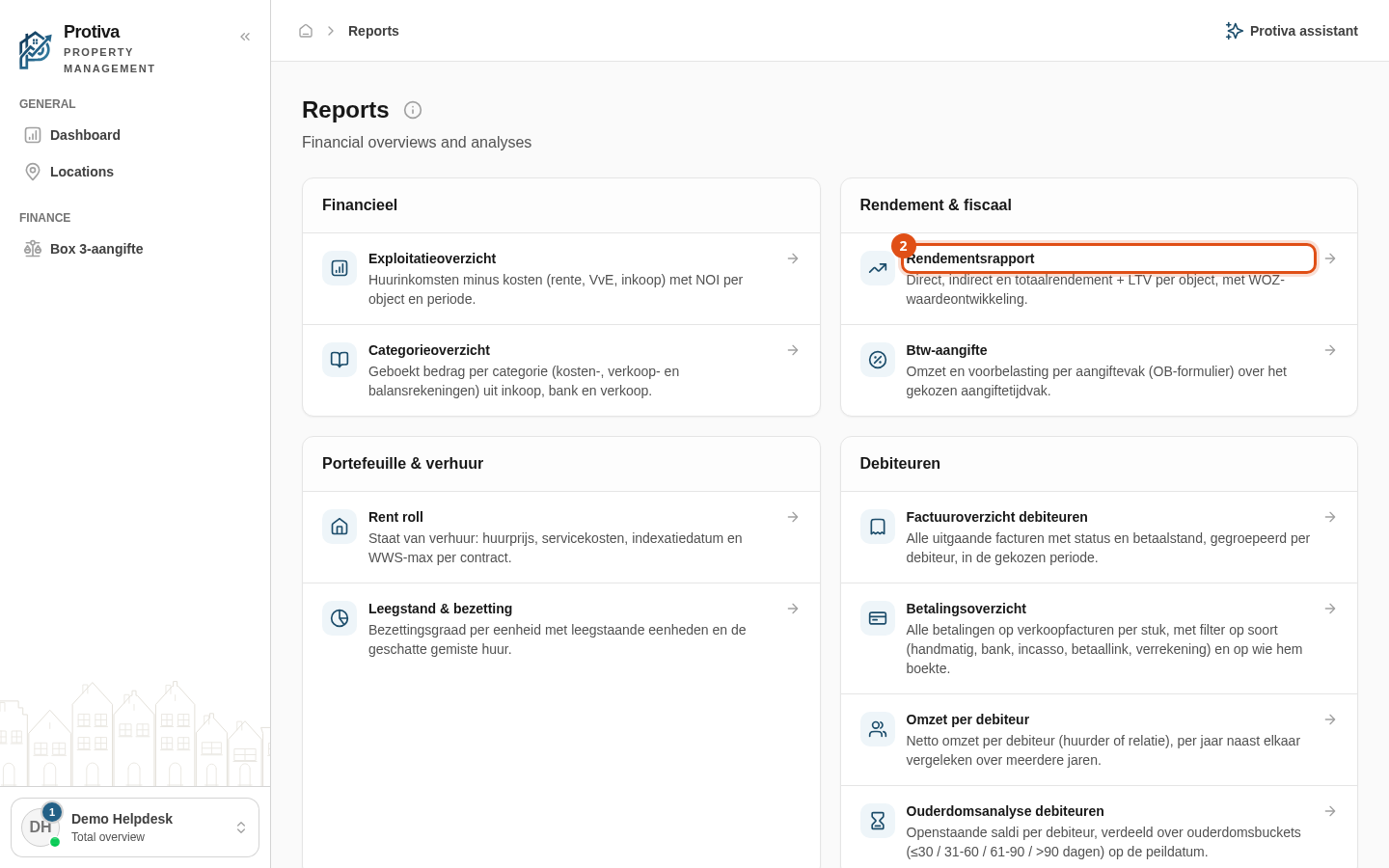The height and width of the screenshot is (868, 1389).
Task: Open the Factuuroverzicht debiteuren report
Action: pos(1099,537)
